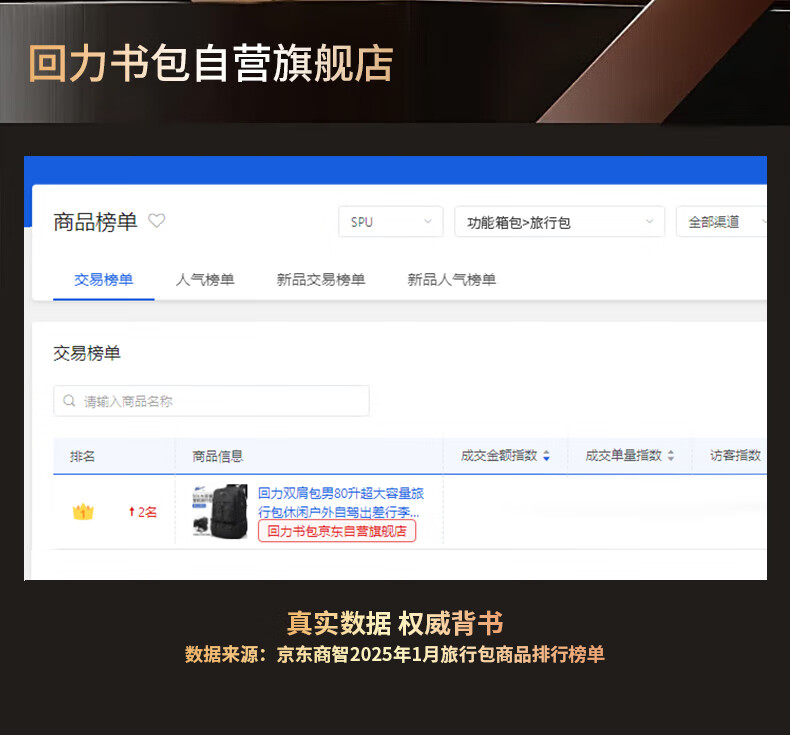This screenshot has width=790, height=735.
Task: Click the 回力书包京东自营旗舰店 shop tag
Action: point(337,531)
